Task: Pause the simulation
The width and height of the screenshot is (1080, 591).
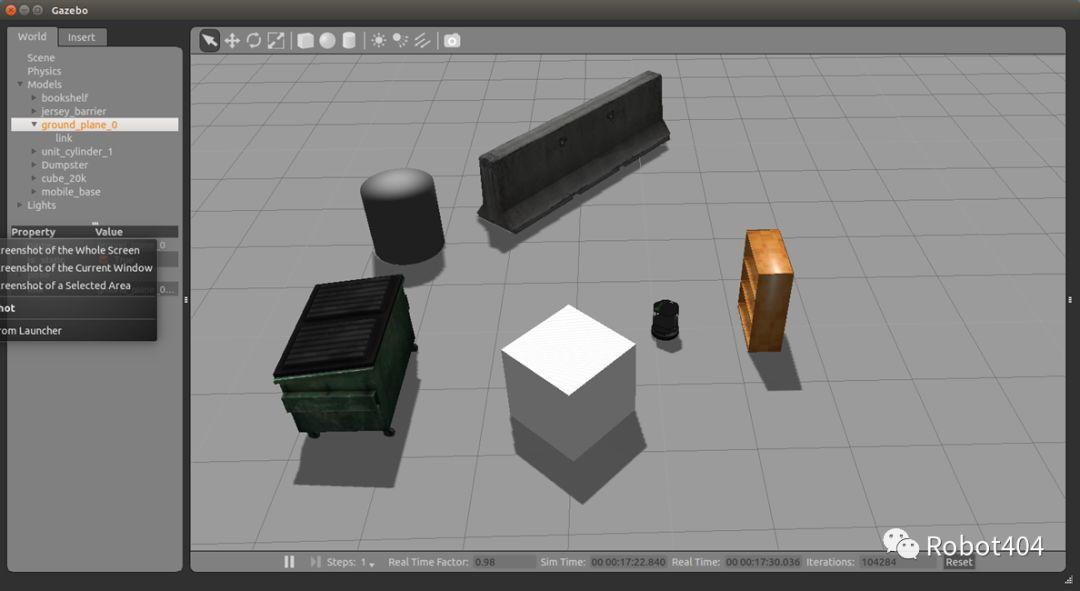Action: tap(289, 562)
